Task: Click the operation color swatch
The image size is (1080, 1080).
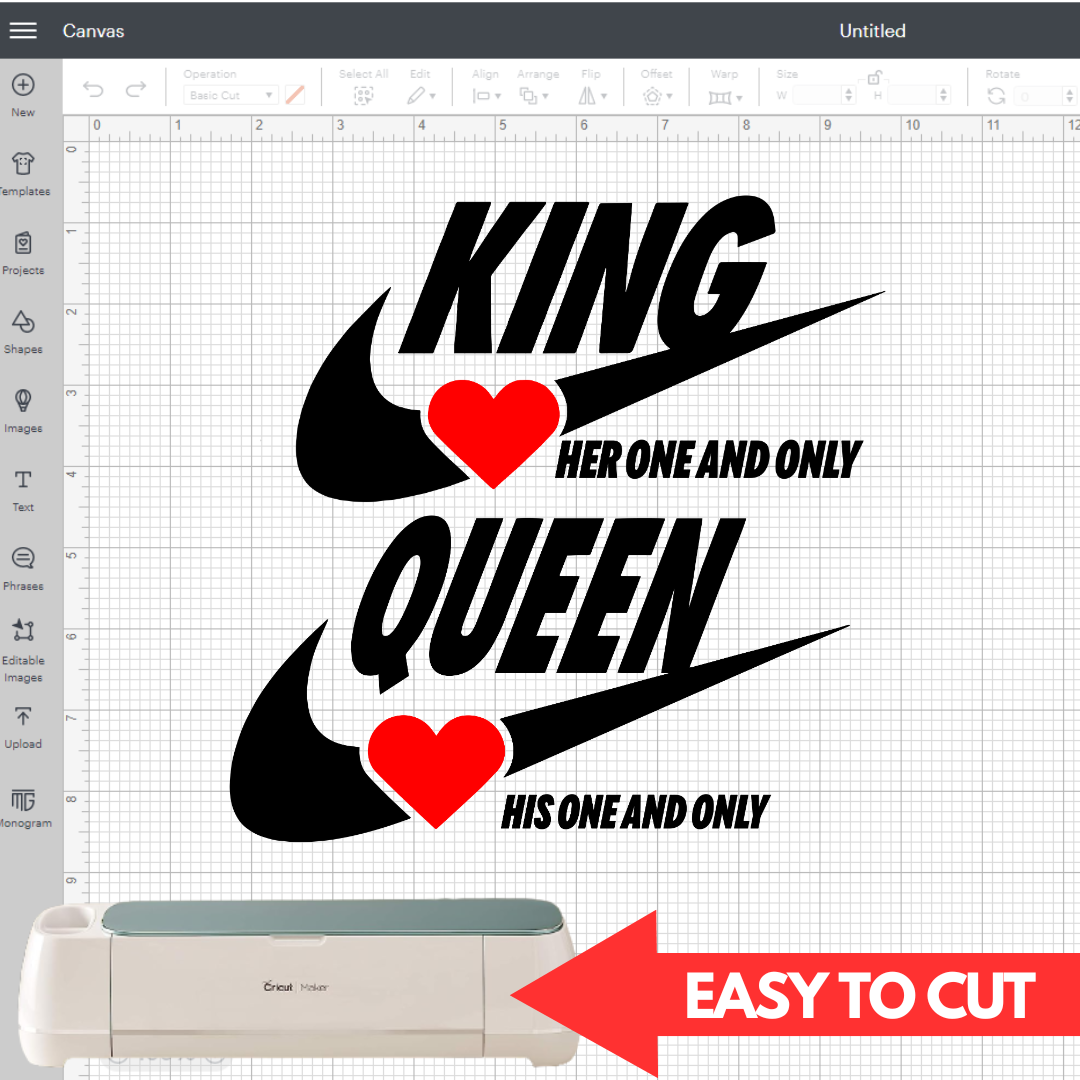Action: pyautogui.click(x=295, y=95)
